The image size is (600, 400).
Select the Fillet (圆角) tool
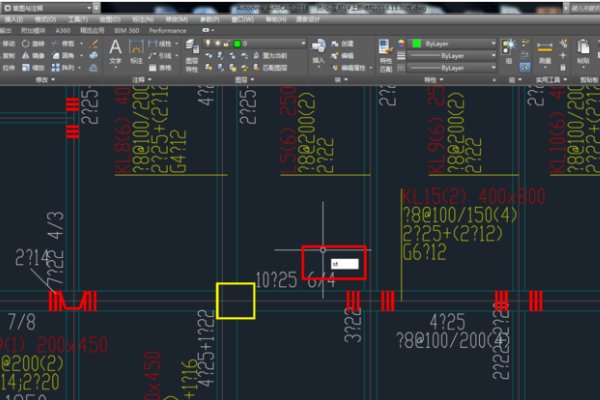tap(63, 56)
